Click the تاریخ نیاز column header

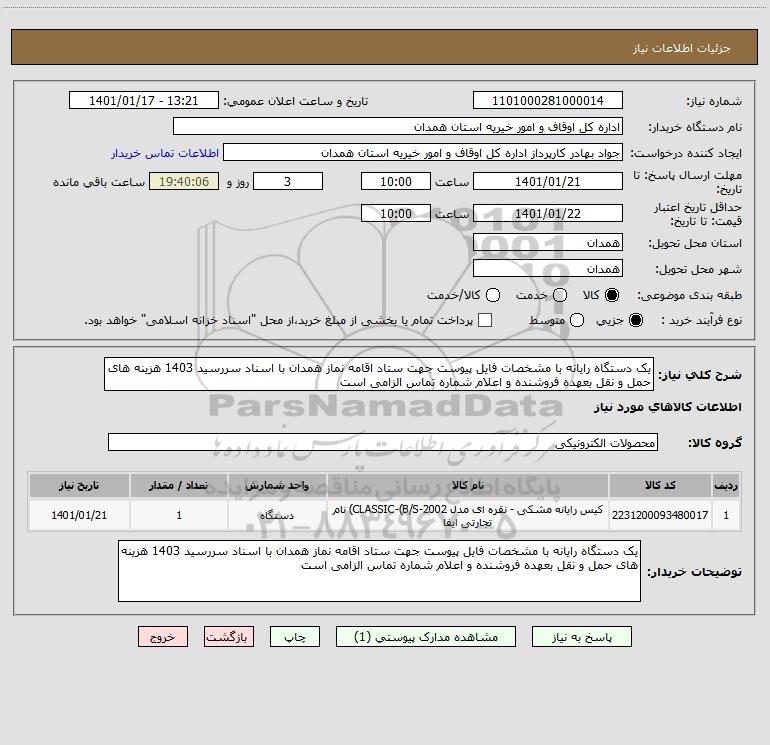[x=79, y=485]
